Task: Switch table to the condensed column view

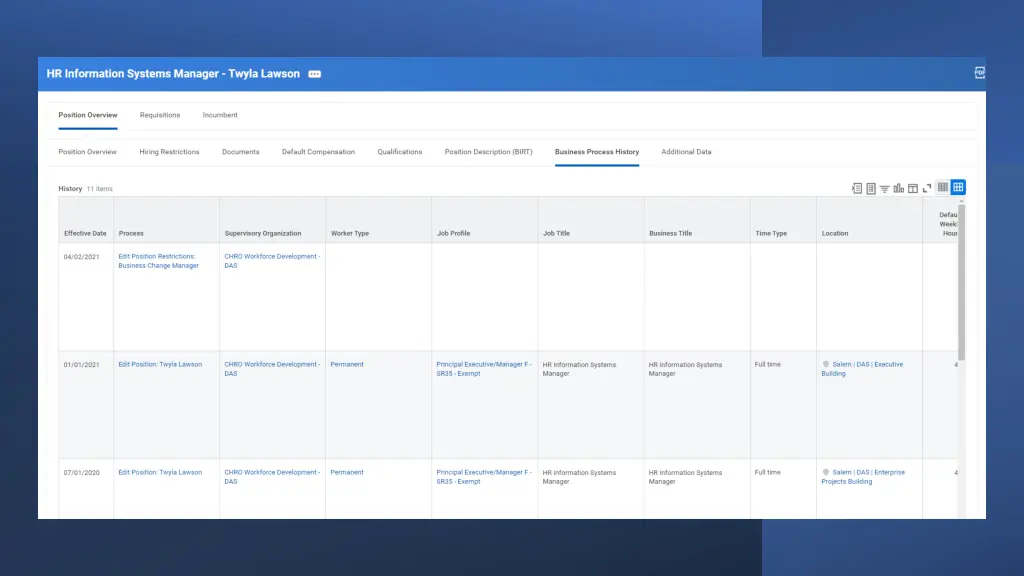Action: click(943, 187)
